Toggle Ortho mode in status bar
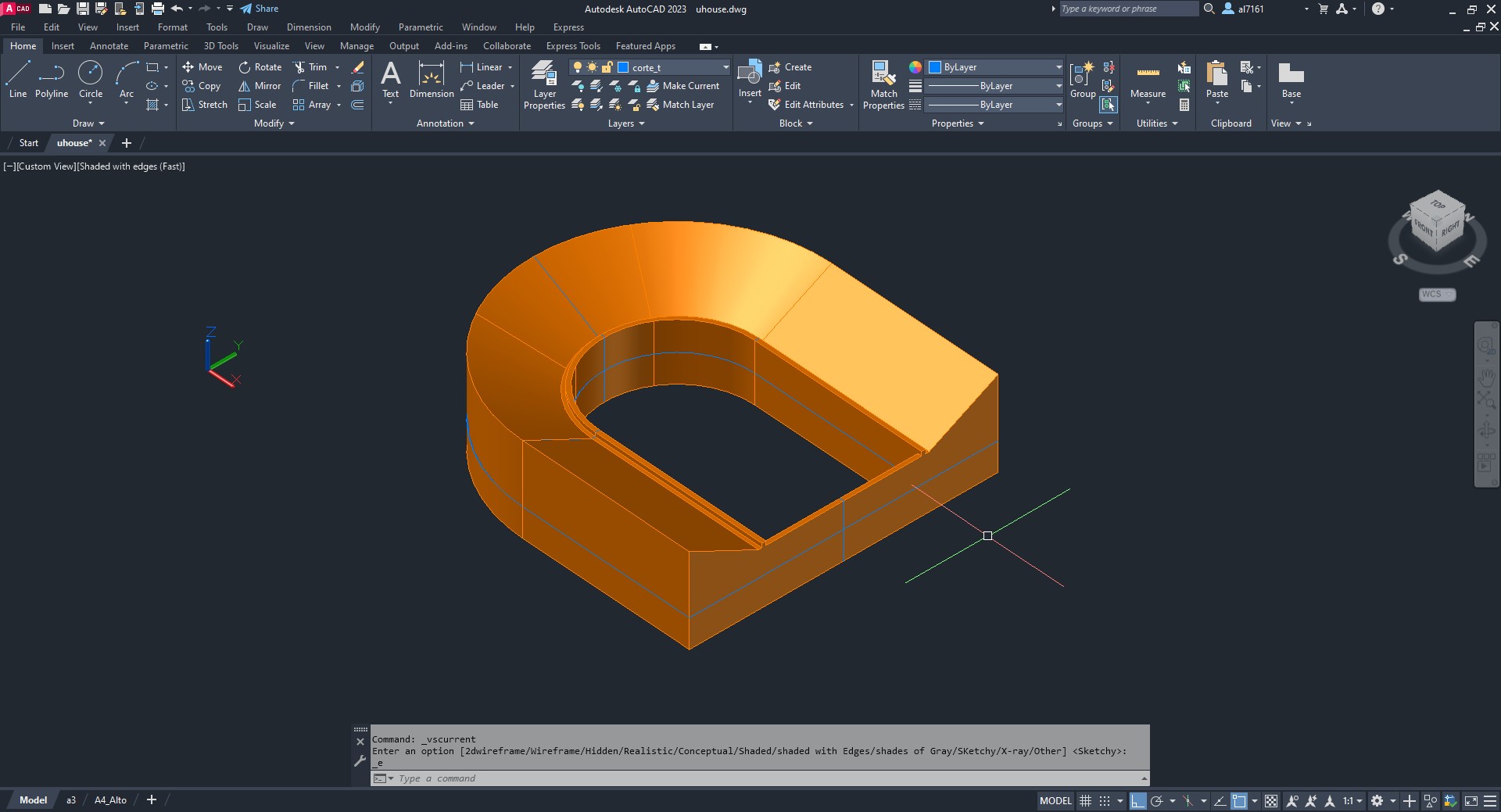Screen dimensions: 1501x812 (x=1137, y=800)
